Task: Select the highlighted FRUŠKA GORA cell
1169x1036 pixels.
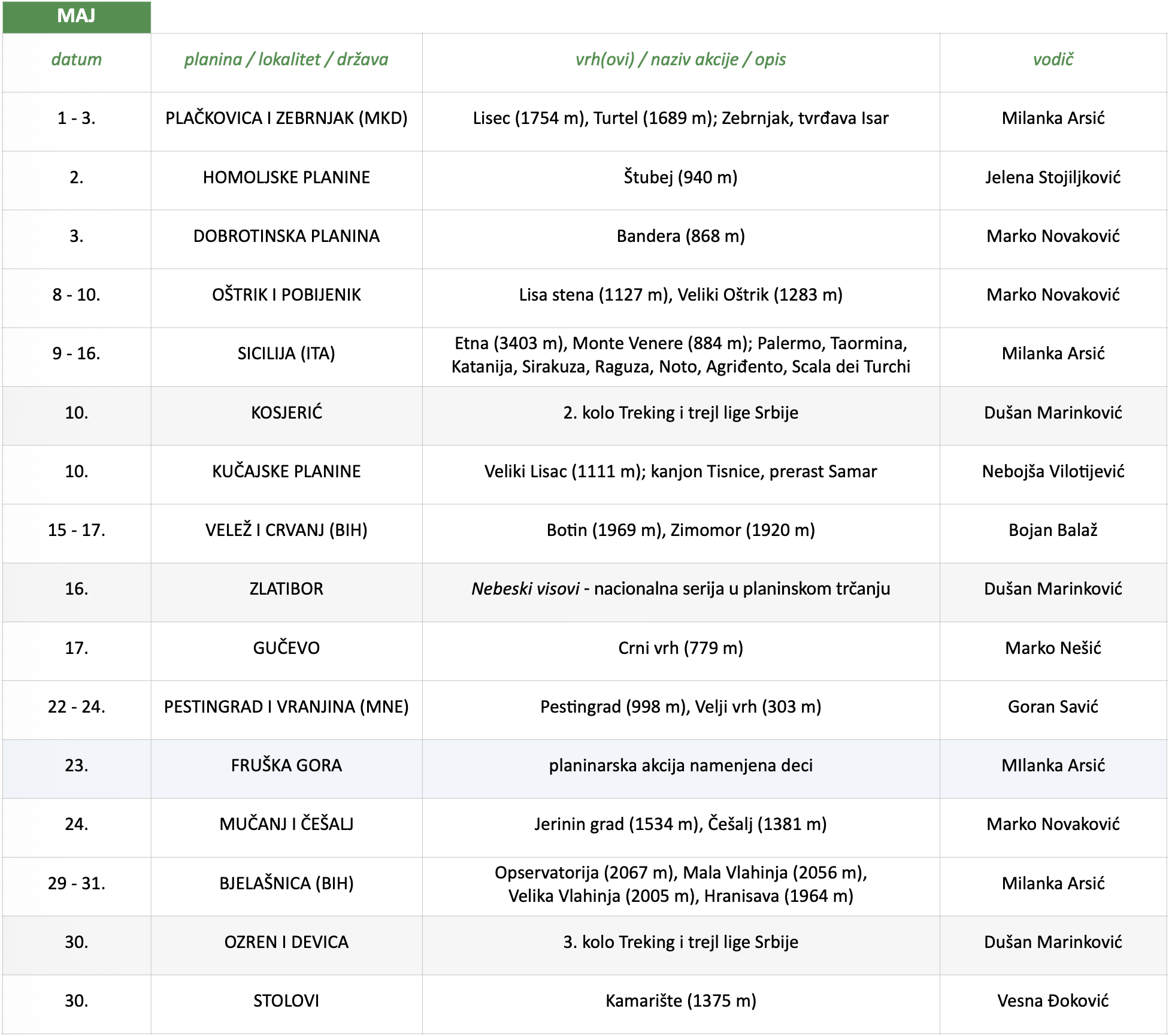Action: [286, 766]
